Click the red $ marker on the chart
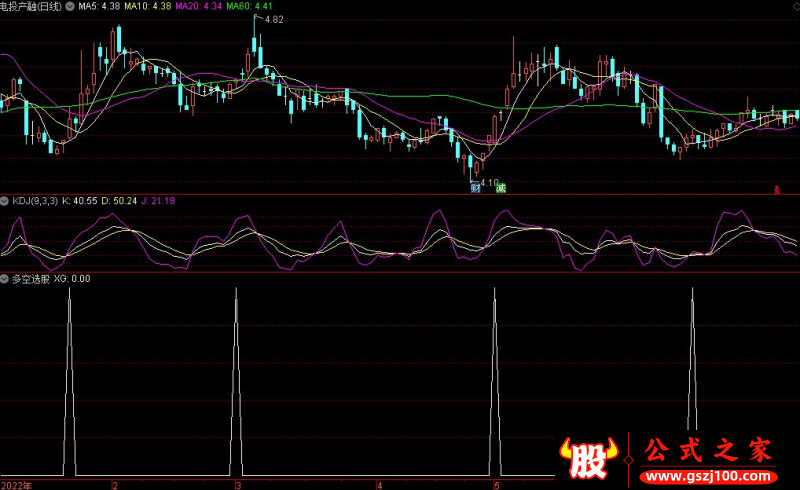The image size is (800, 490). 778,189
